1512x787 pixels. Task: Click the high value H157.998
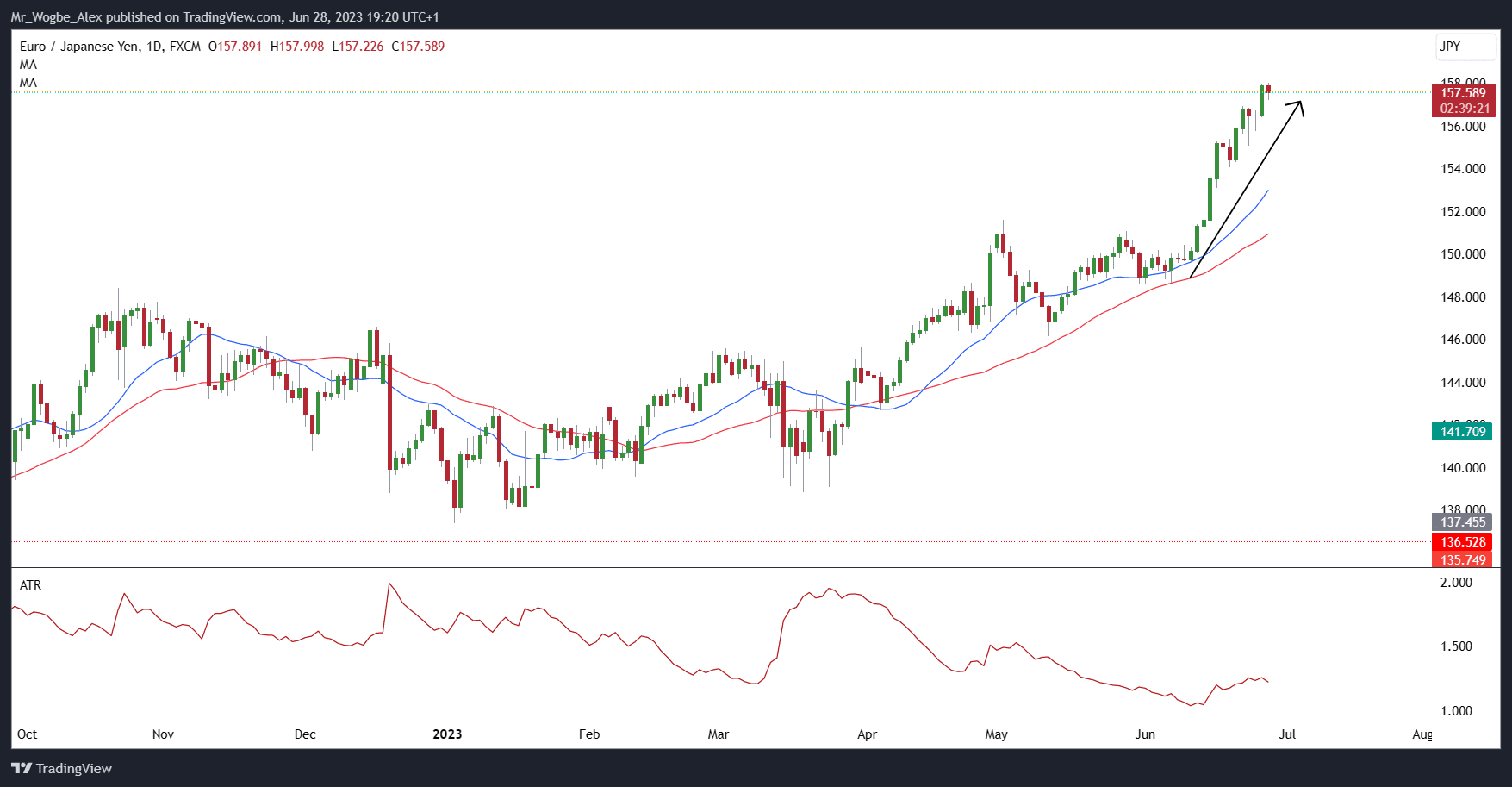point(297,47)
